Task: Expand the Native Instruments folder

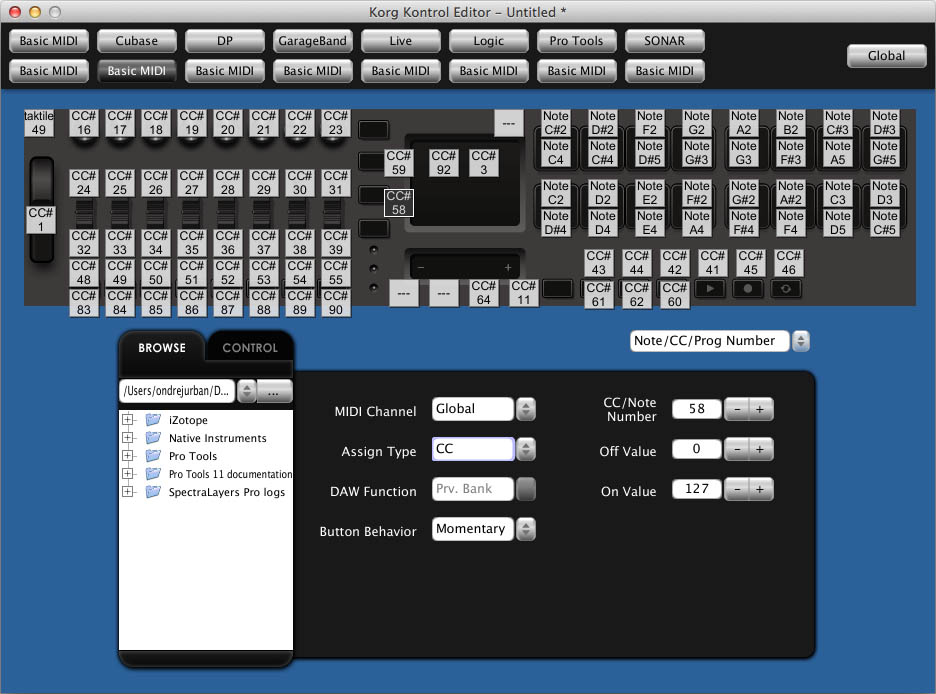Action: [x=127, y=437]
